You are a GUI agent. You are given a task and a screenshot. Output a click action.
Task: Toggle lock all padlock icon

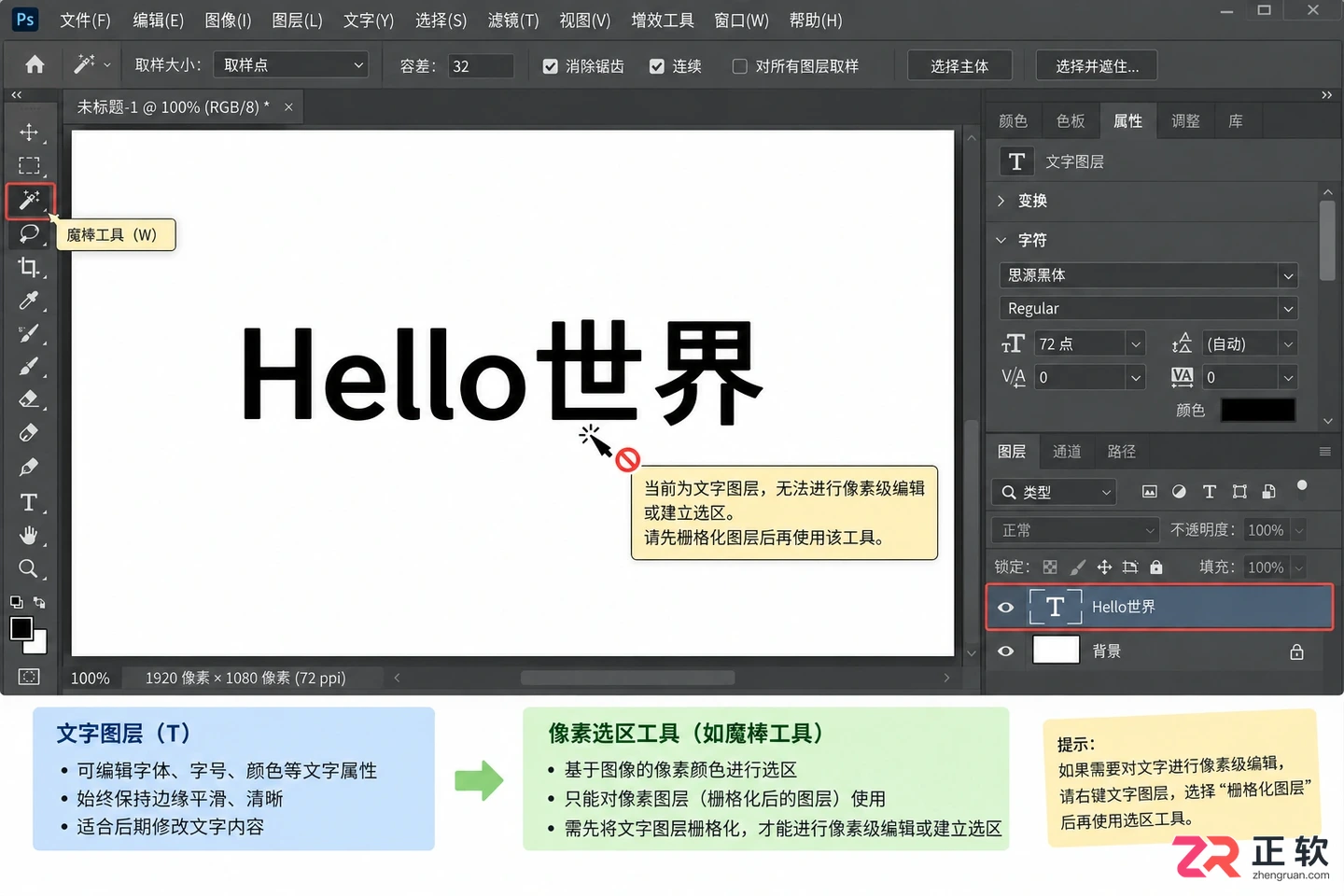click(x=1156, y=567)
